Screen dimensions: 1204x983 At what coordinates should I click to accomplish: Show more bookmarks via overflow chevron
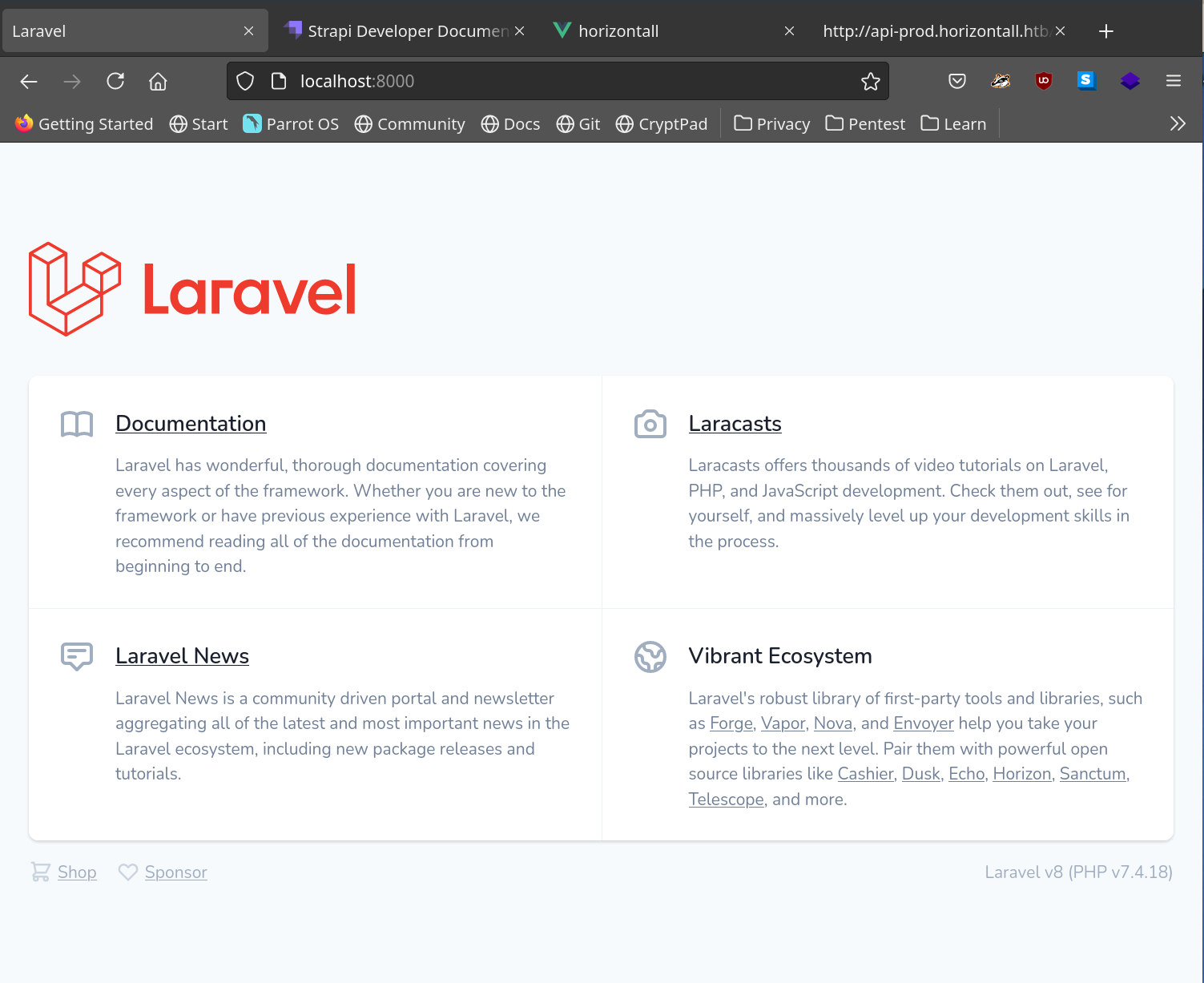click(x=1177, y=123)
